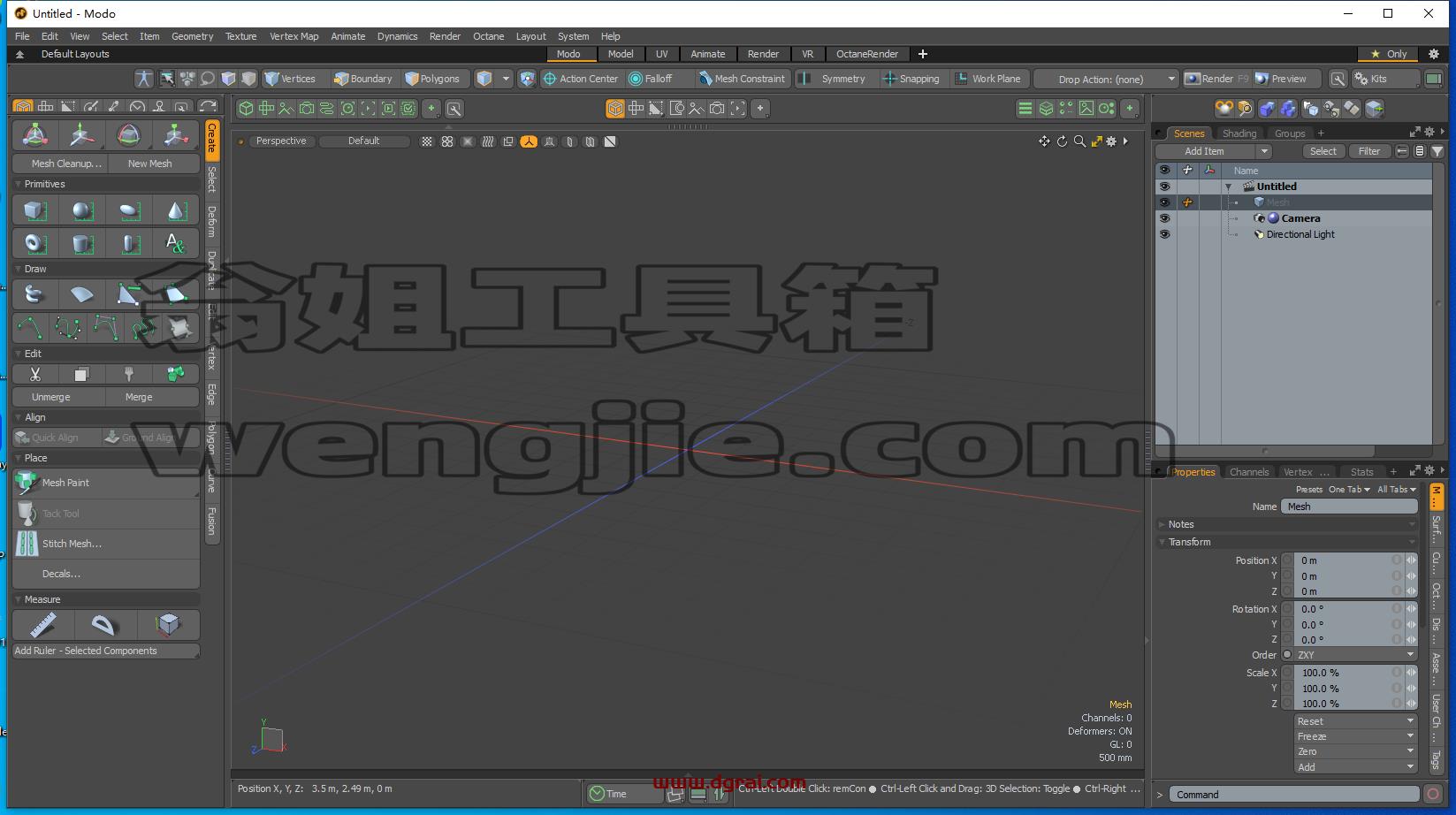Click the cube with magnifier icon
Viewport: 1456px width, 815px height.
tap(1245, 109)
